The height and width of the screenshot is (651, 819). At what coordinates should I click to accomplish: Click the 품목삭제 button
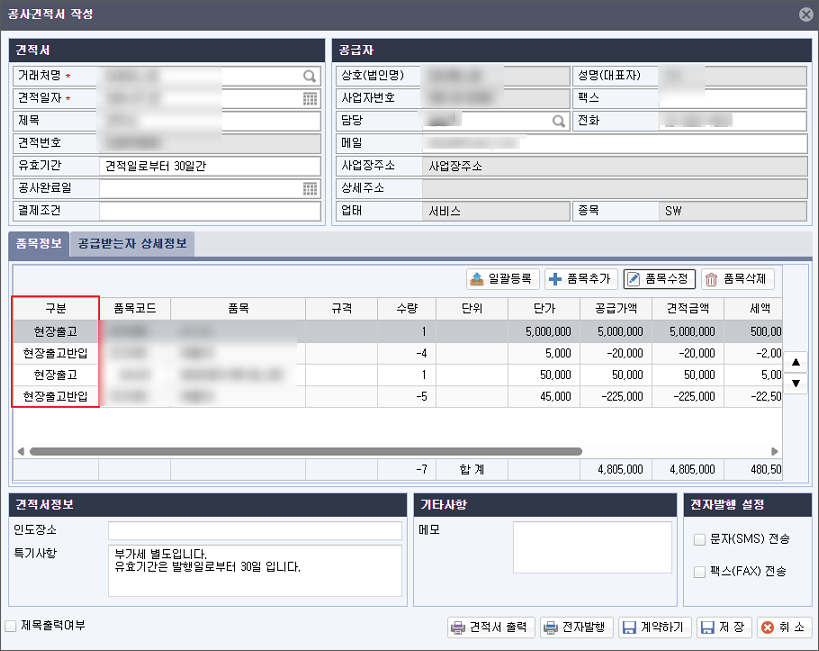point(738,279)
